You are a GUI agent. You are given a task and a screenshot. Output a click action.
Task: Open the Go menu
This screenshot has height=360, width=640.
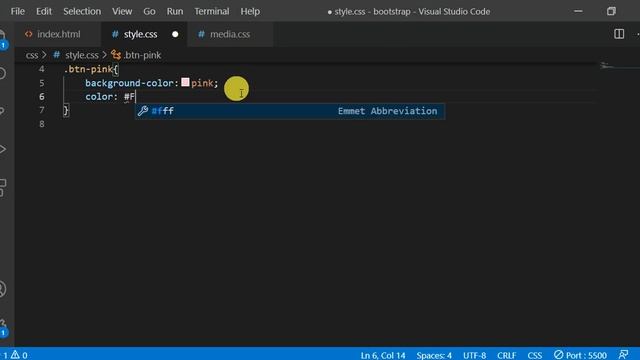(149, 11)
